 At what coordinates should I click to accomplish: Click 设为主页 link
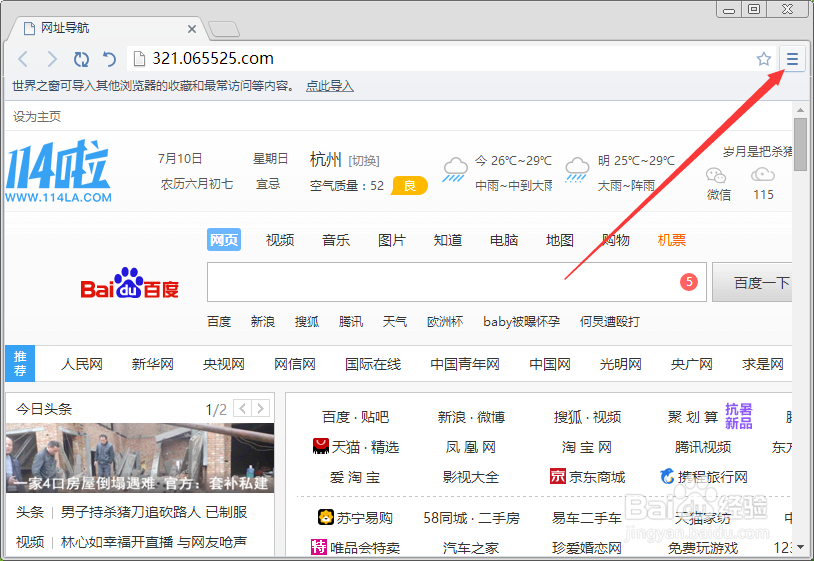(x=37, y=117)
